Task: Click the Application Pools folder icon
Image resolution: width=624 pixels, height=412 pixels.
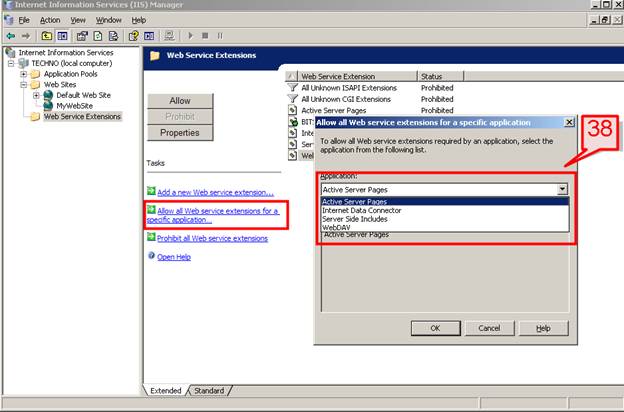Action: point(35,74)
